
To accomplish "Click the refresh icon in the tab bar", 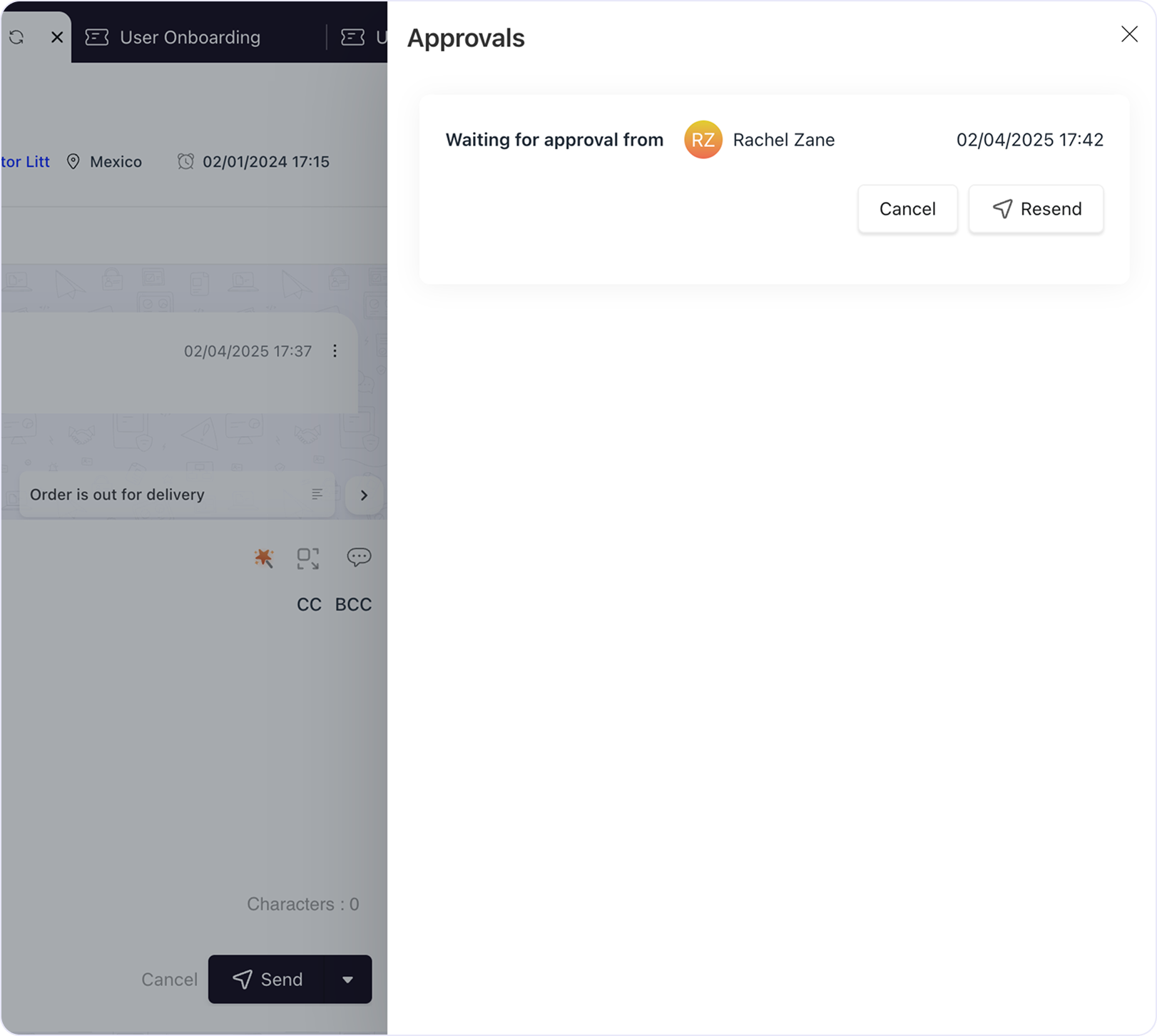I will (16, 37).
